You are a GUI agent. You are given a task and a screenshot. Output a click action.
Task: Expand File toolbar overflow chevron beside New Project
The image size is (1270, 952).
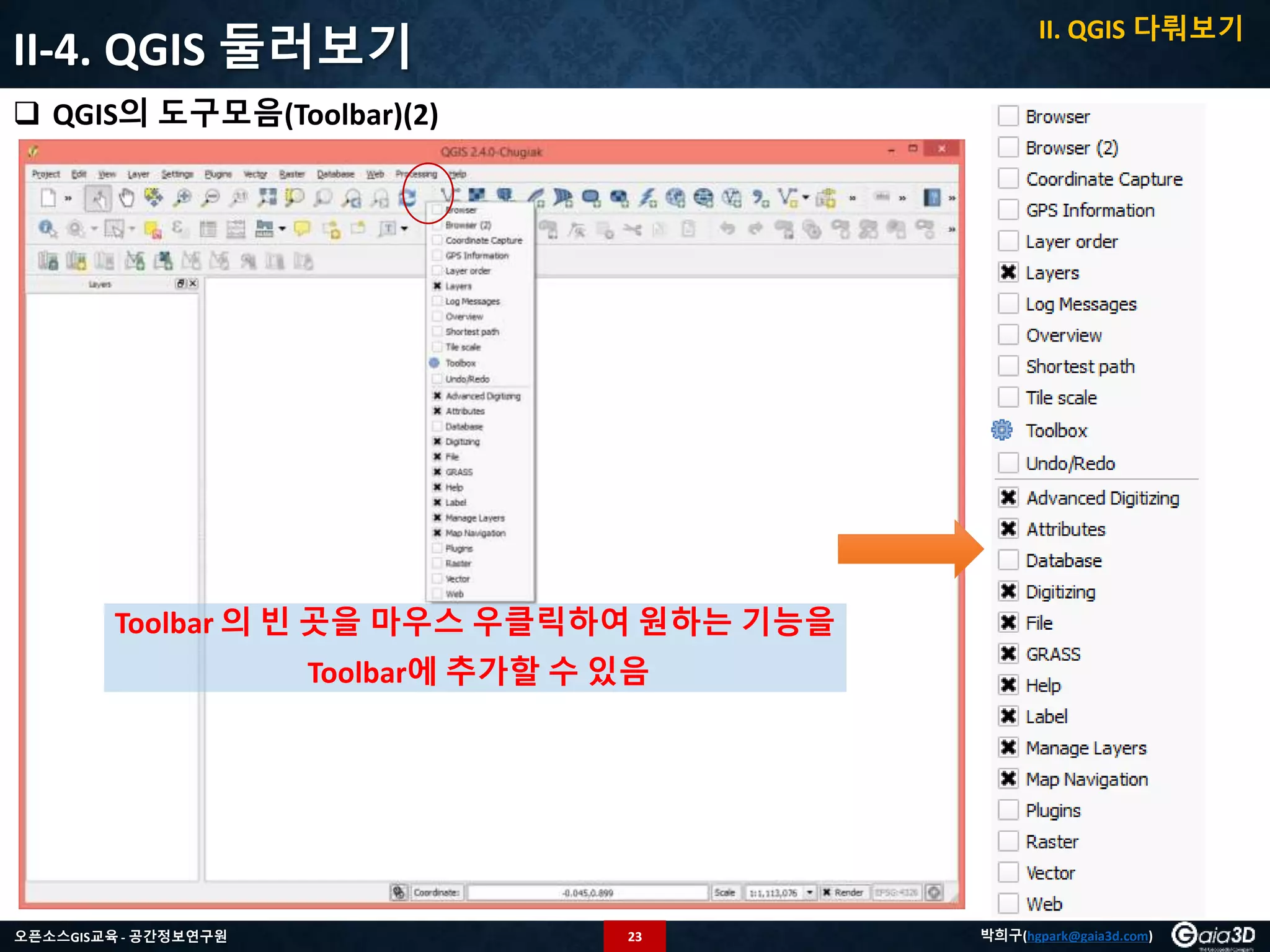point(68,199)
